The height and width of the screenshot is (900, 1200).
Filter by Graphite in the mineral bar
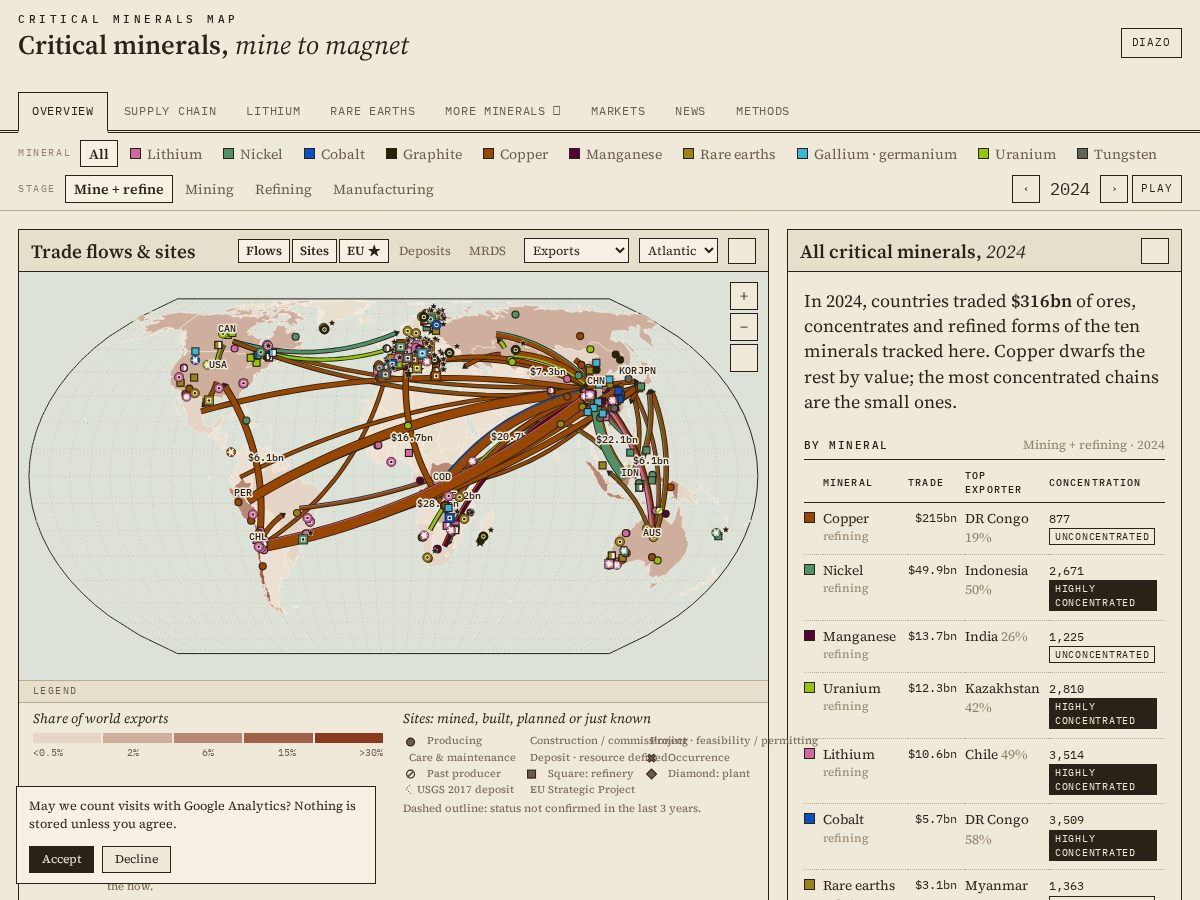pyautogui.click(x=424, y=154)
